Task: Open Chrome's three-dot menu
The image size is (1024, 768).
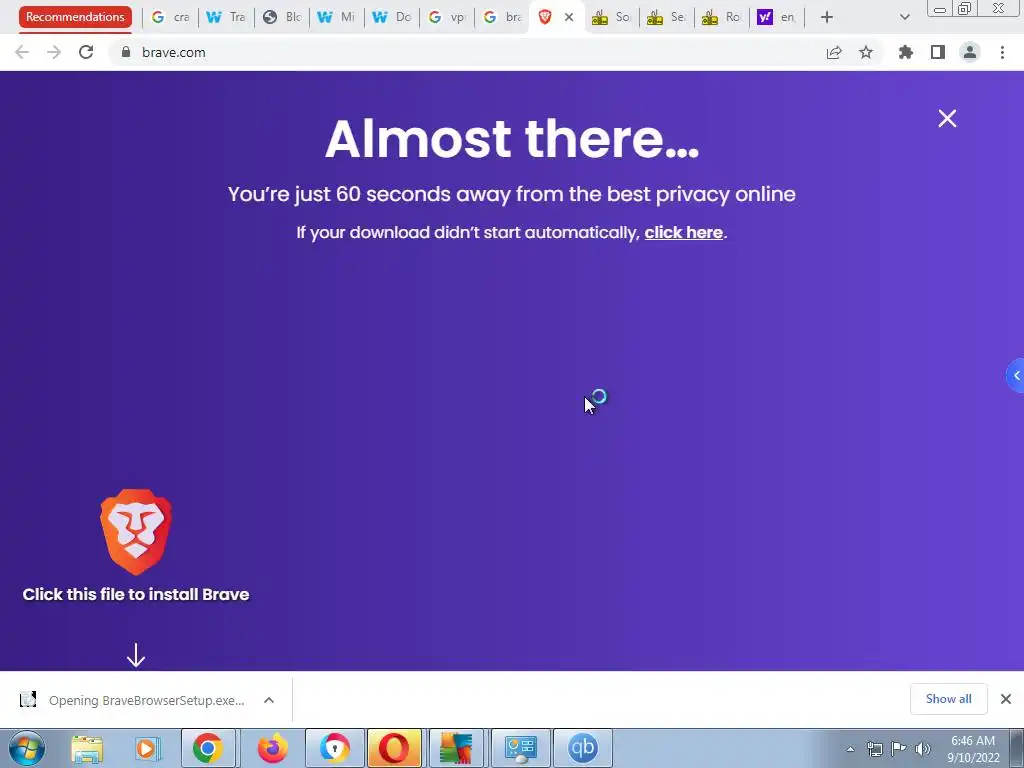Action: click(1002, 52)
